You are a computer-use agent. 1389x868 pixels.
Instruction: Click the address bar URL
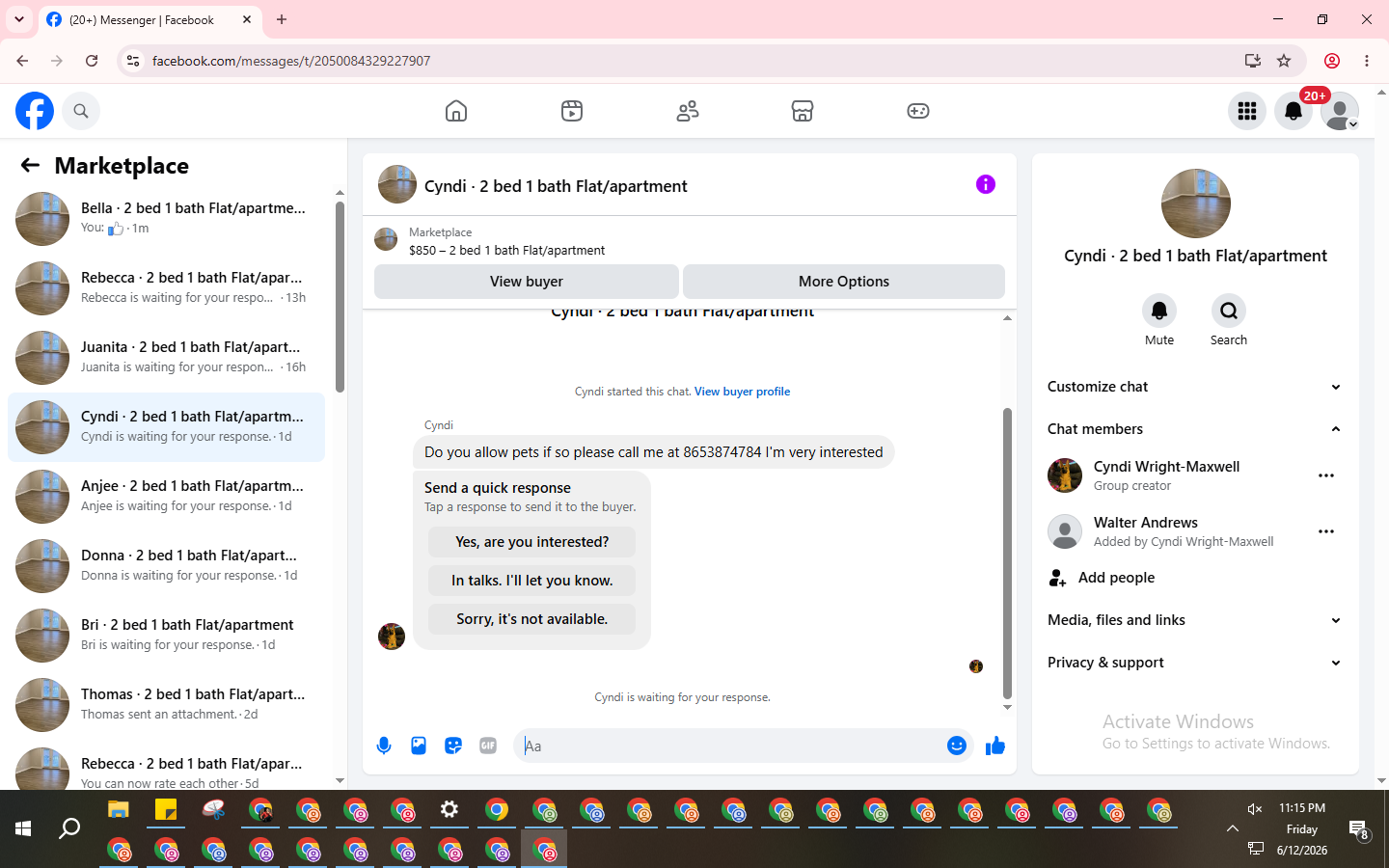click(x=291, y=61)
